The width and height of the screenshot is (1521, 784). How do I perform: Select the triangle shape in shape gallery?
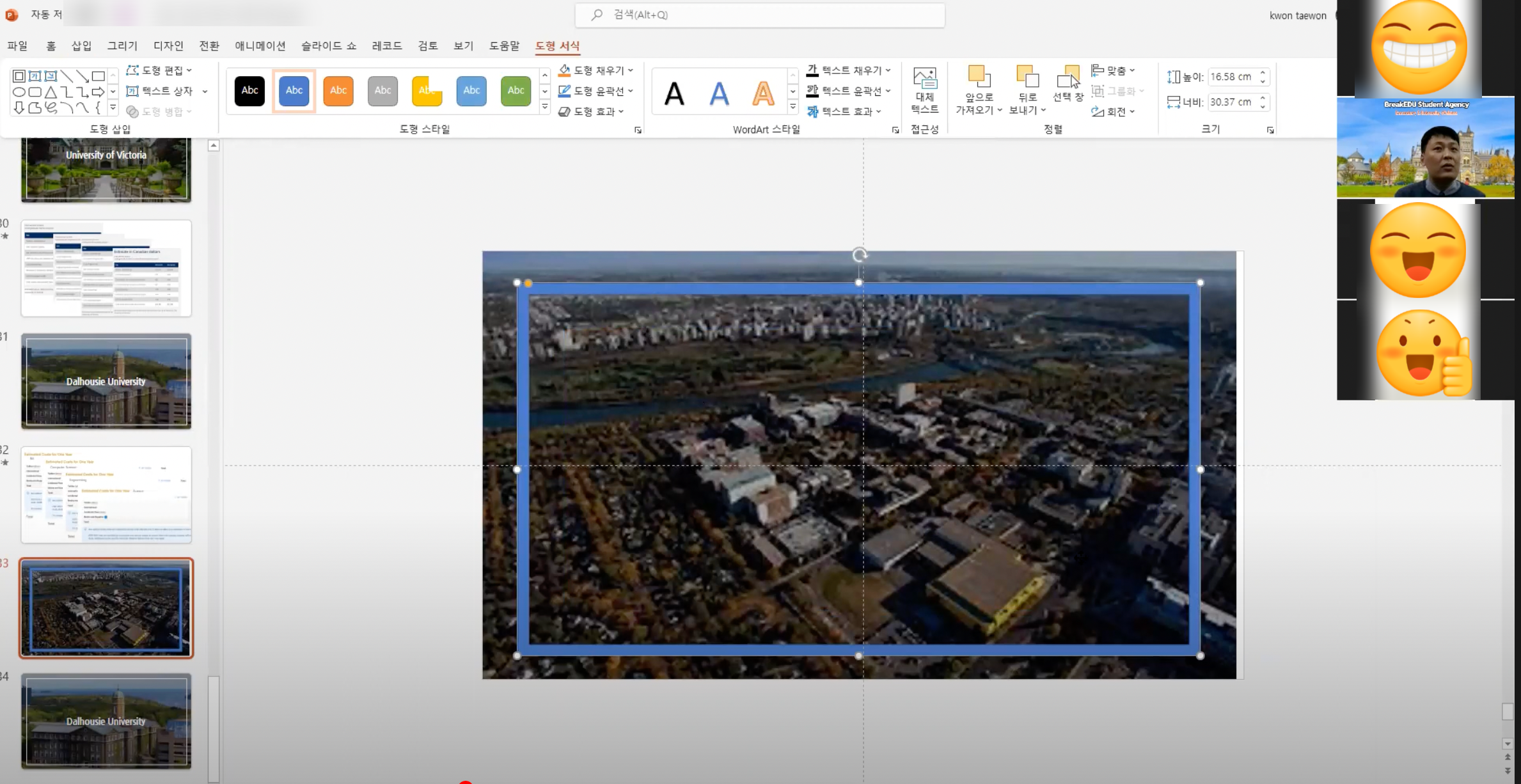(51, 92)
